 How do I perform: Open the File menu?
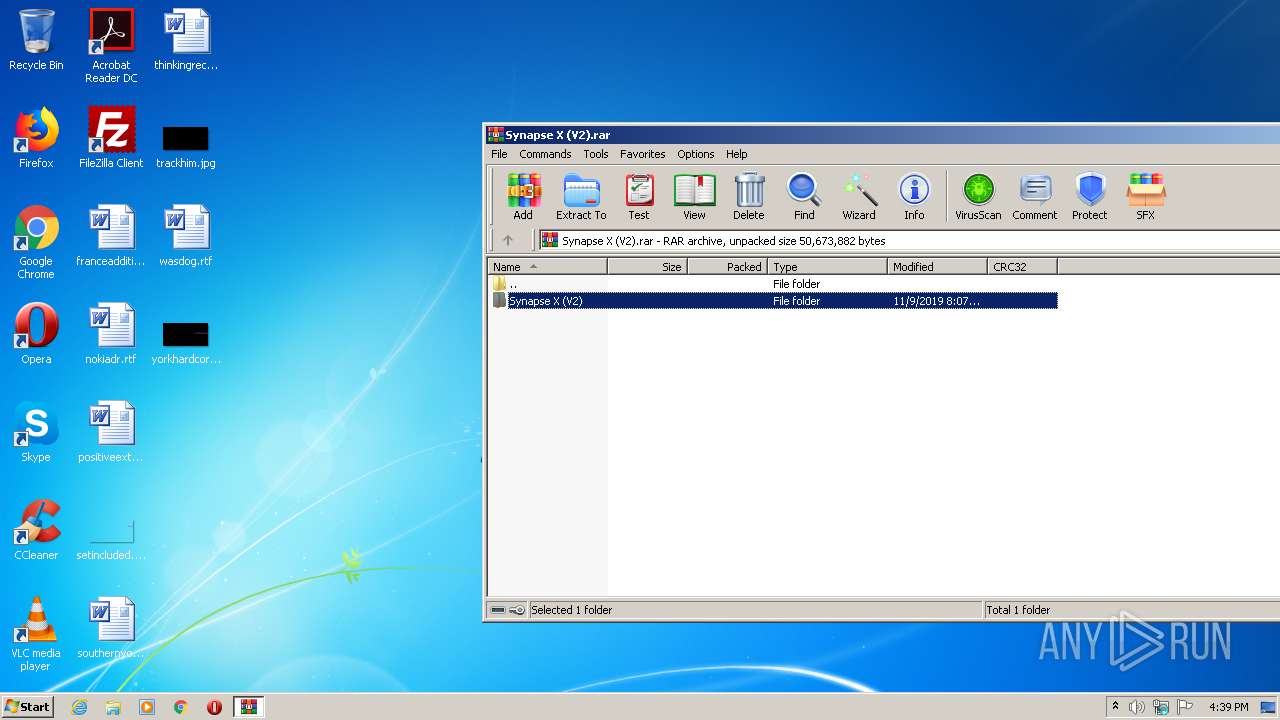499,154
